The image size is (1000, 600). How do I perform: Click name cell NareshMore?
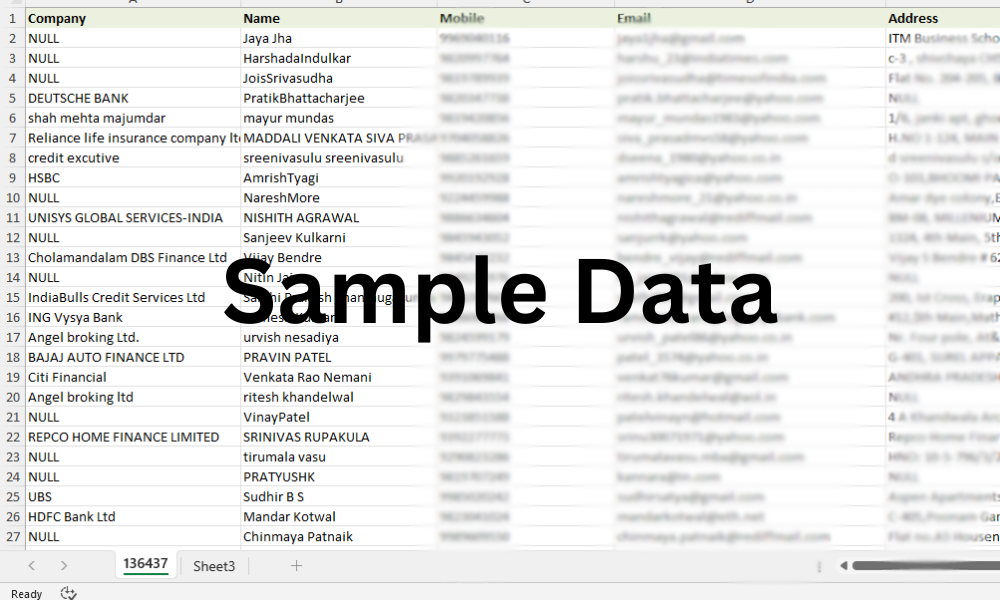[x=339, y=198]
